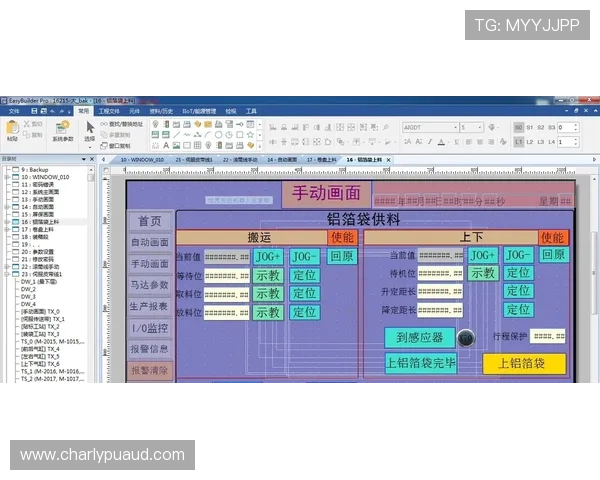Toggle language L2 button
Image resolution: width=600 pixels, height=480 pixels.
(530, 142)
